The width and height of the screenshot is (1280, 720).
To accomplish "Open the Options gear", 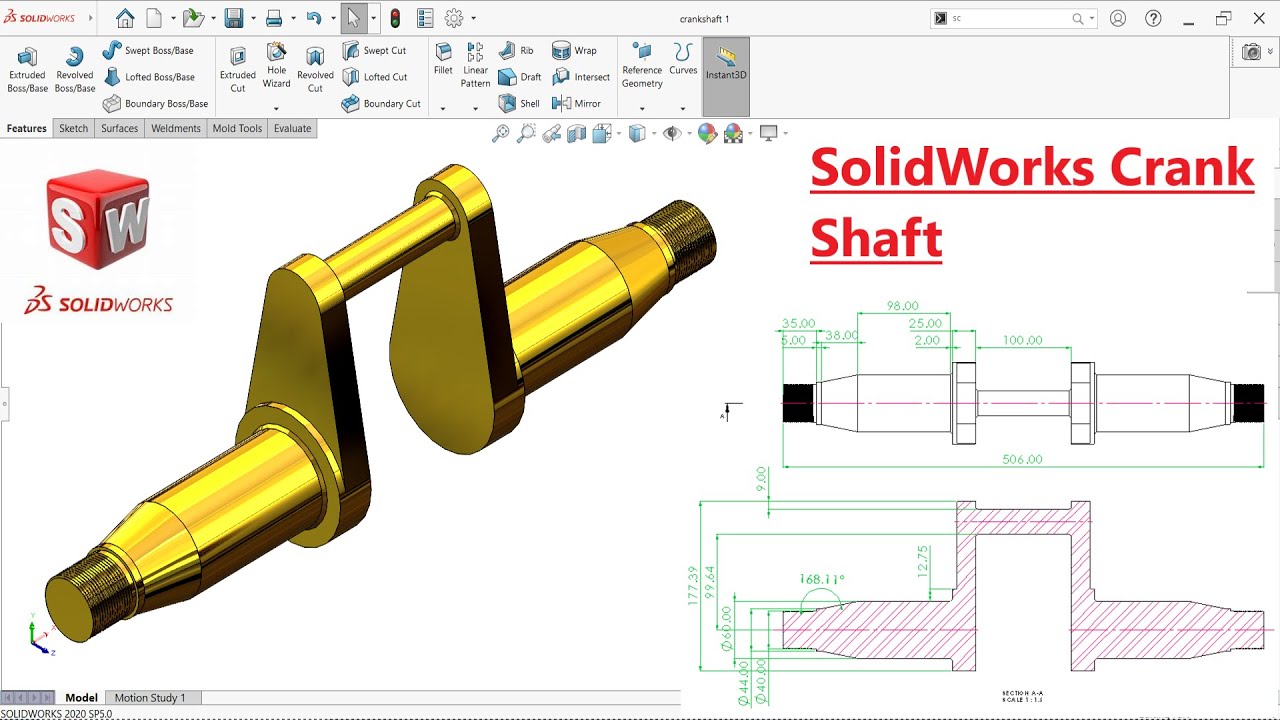I will point(454,18).
